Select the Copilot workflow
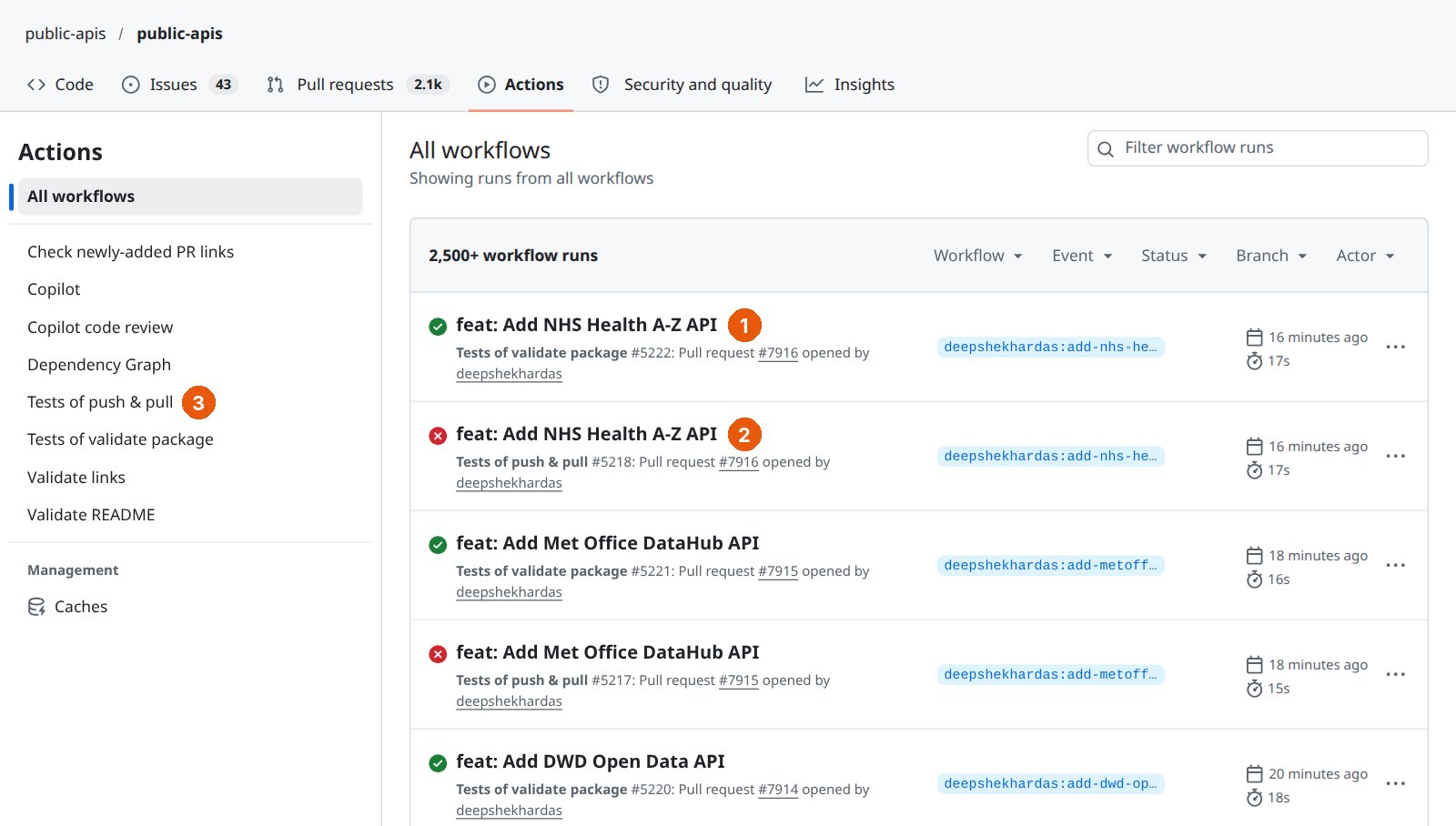 coord(54,289)
